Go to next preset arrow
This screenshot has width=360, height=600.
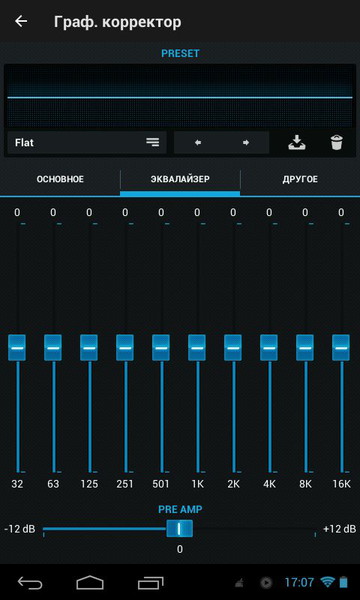(246, 143)
